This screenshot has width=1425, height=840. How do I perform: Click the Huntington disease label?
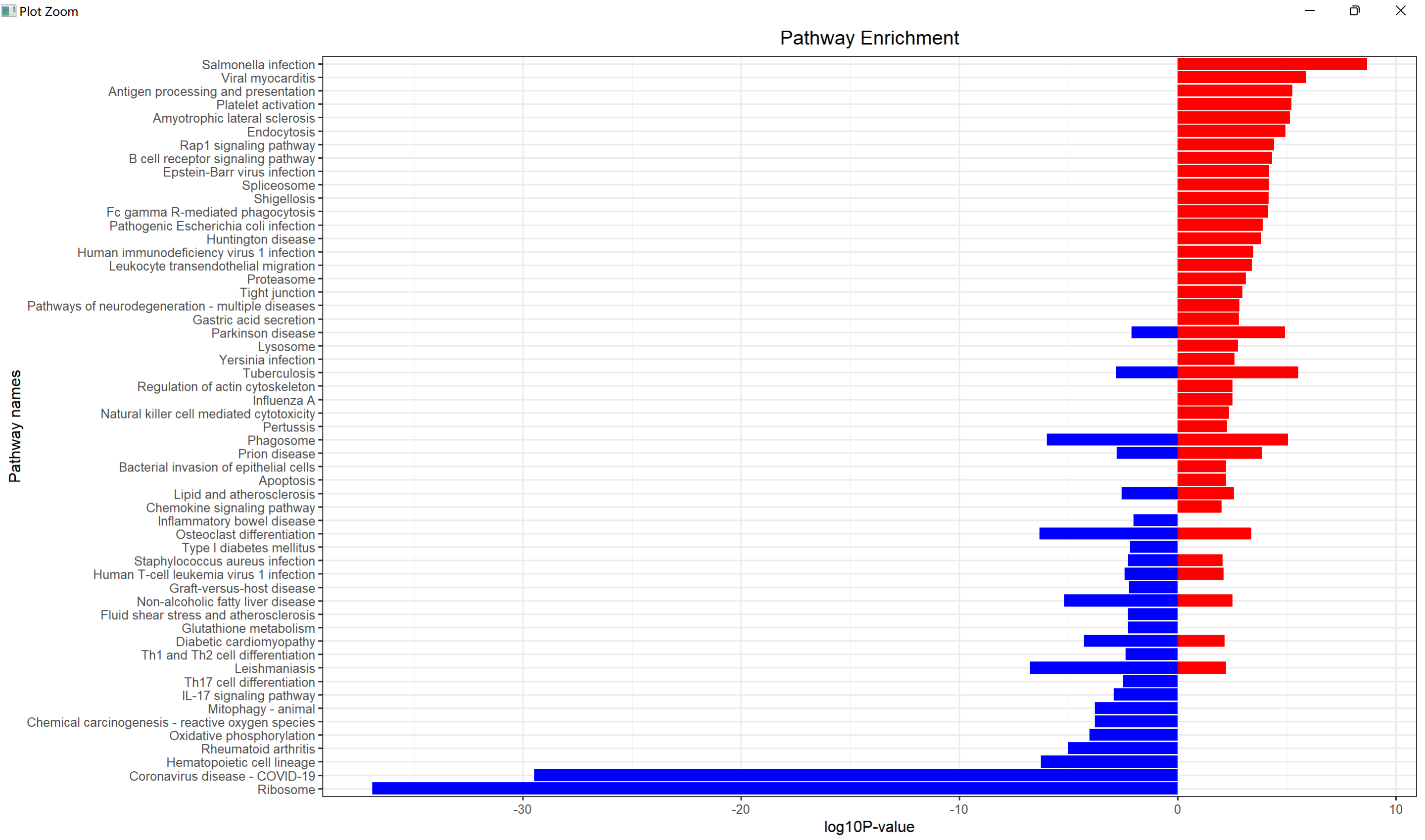(x=260, y=239)
